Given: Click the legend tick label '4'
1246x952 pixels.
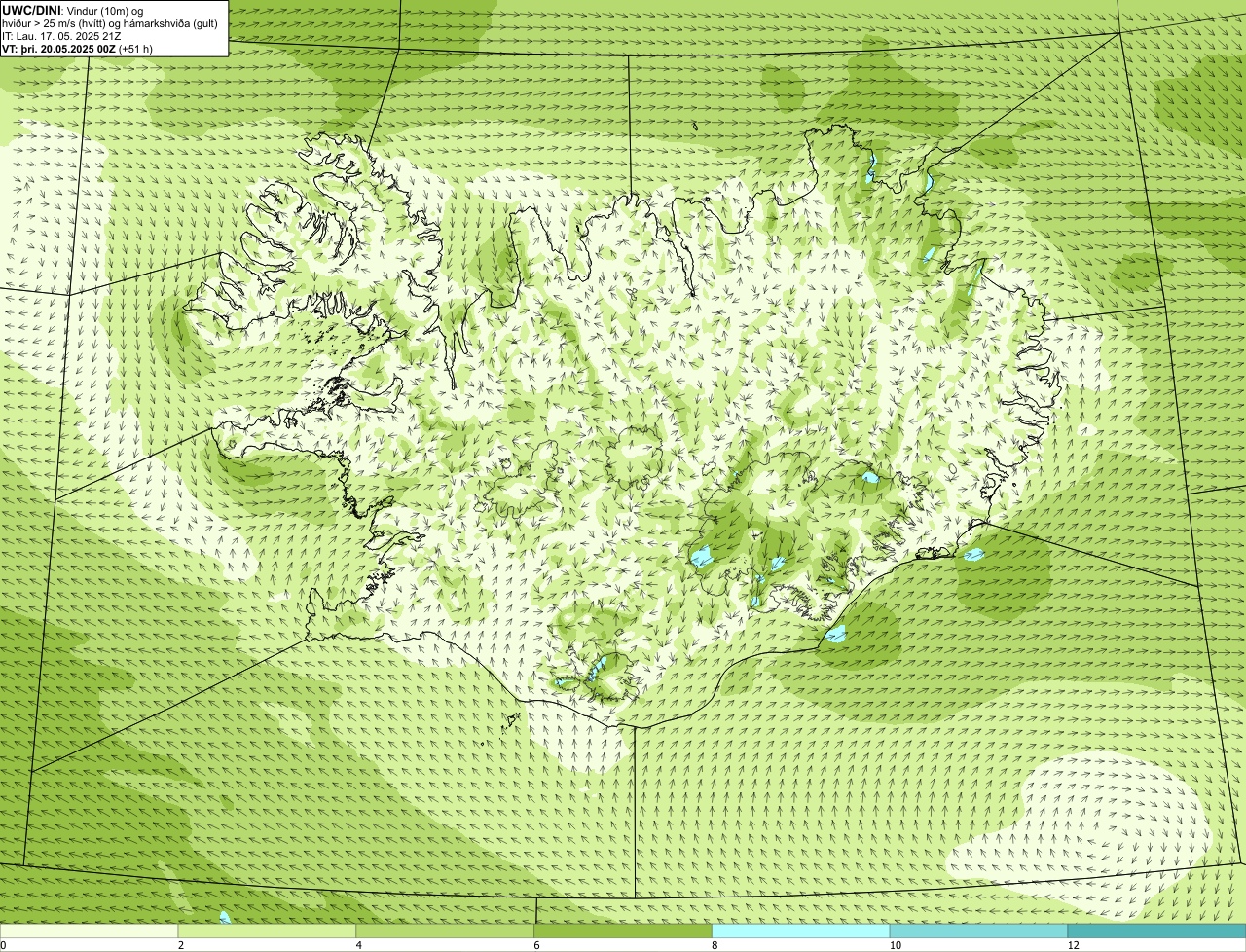Looking at the screenshot, I should 358,945.
